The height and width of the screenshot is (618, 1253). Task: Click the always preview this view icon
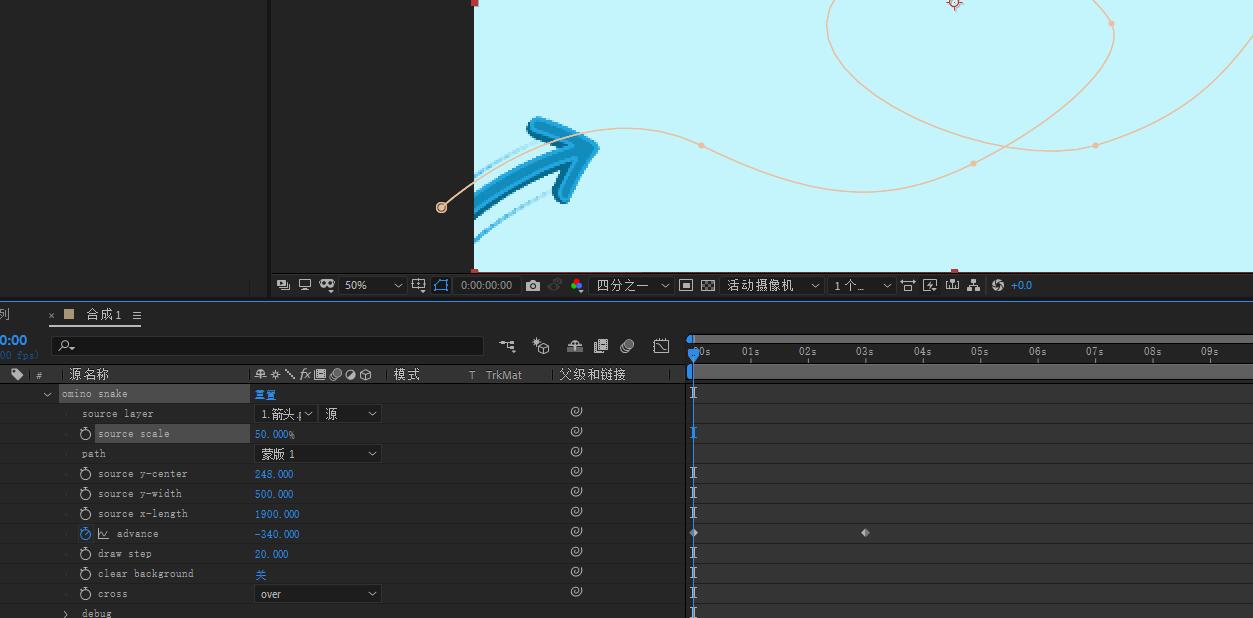click(x=284, y=285)
